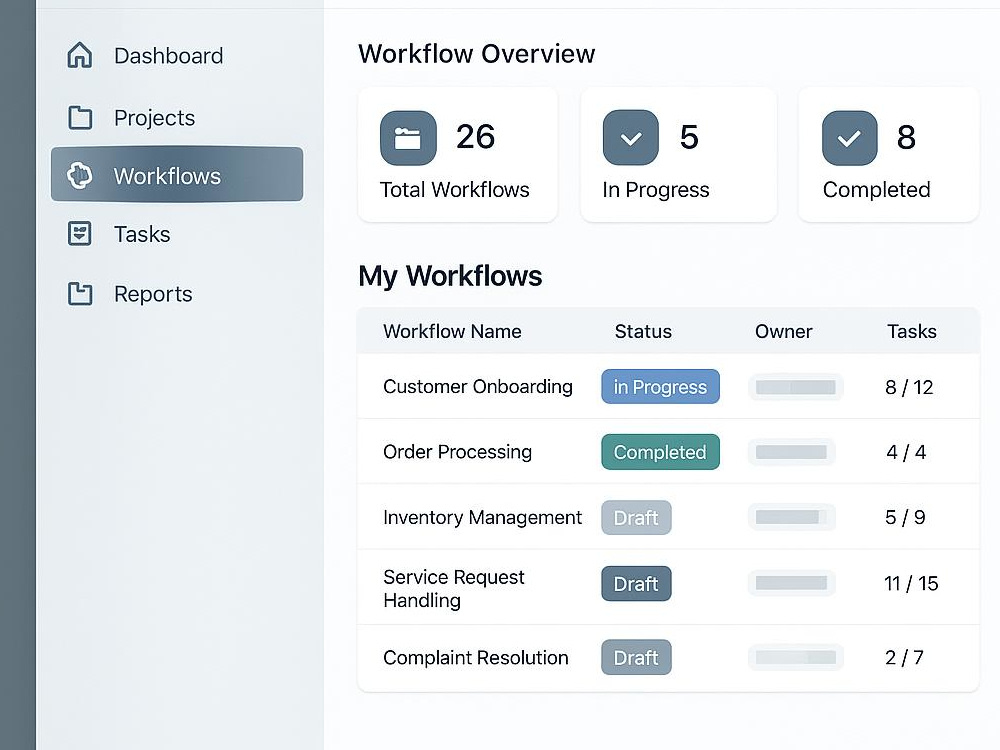
Task: Open the Service Request Handling workflow
Action: tap(453, 589)
